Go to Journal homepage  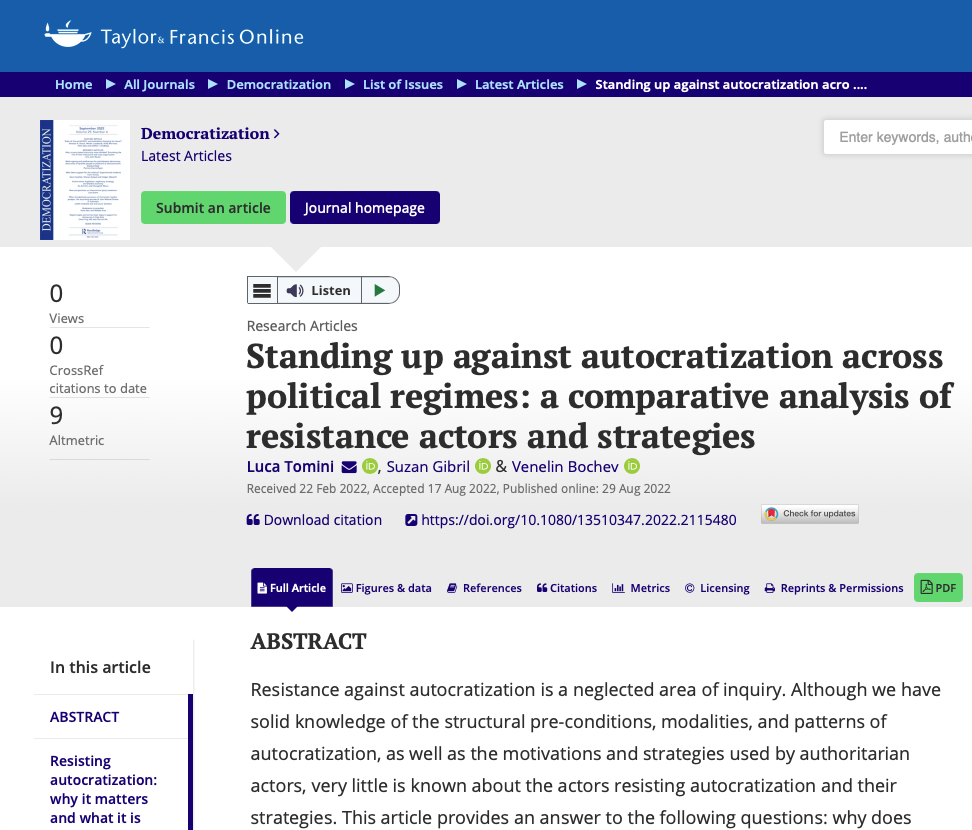[364, 208]
